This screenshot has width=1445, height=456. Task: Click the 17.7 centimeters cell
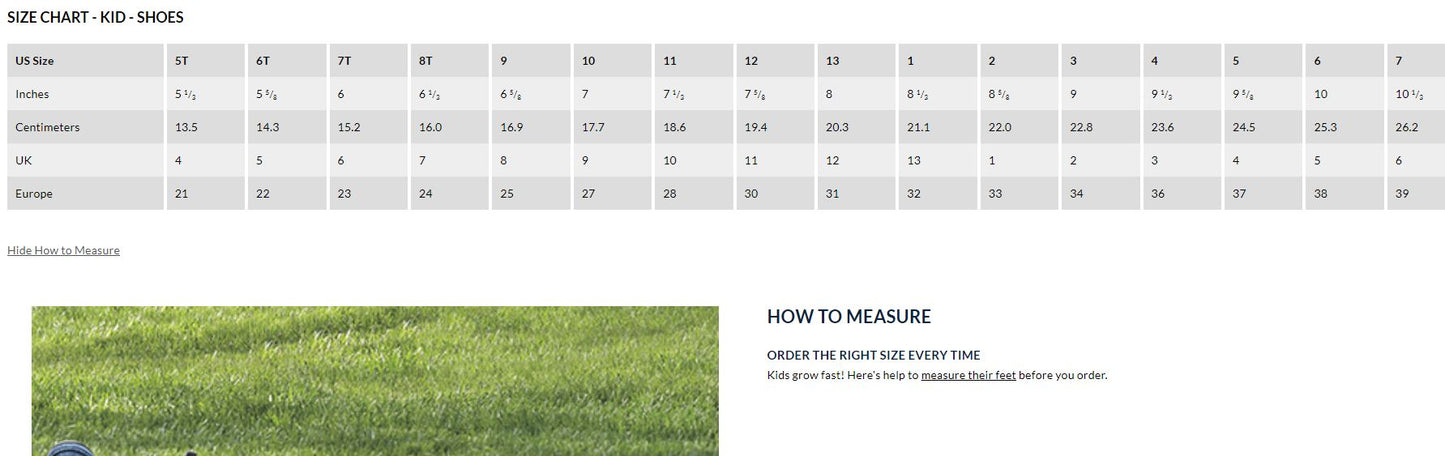coord(592,128)
